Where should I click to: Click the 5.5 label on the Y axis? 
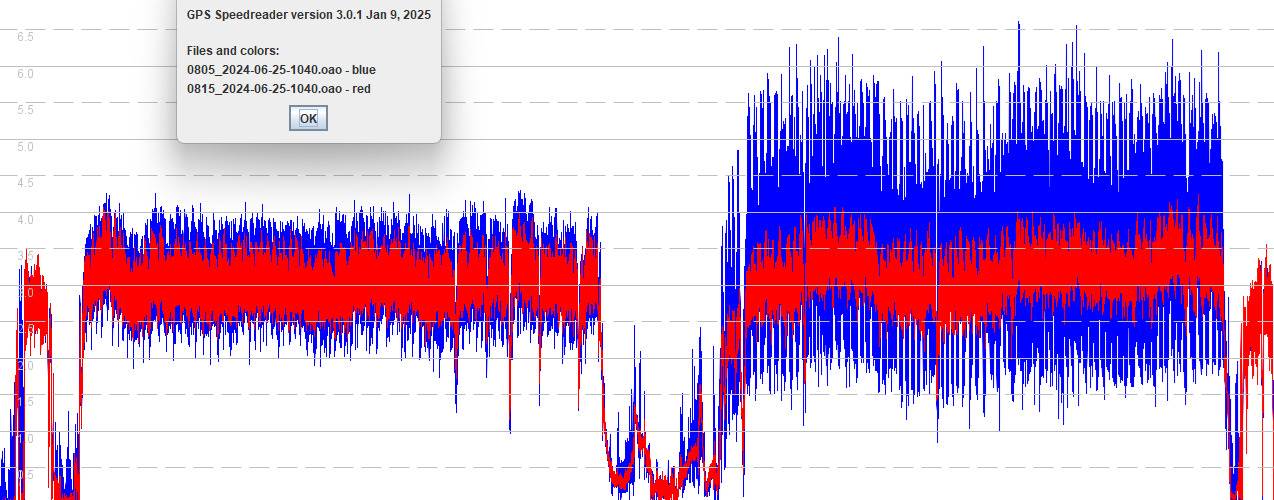point(25,110)
